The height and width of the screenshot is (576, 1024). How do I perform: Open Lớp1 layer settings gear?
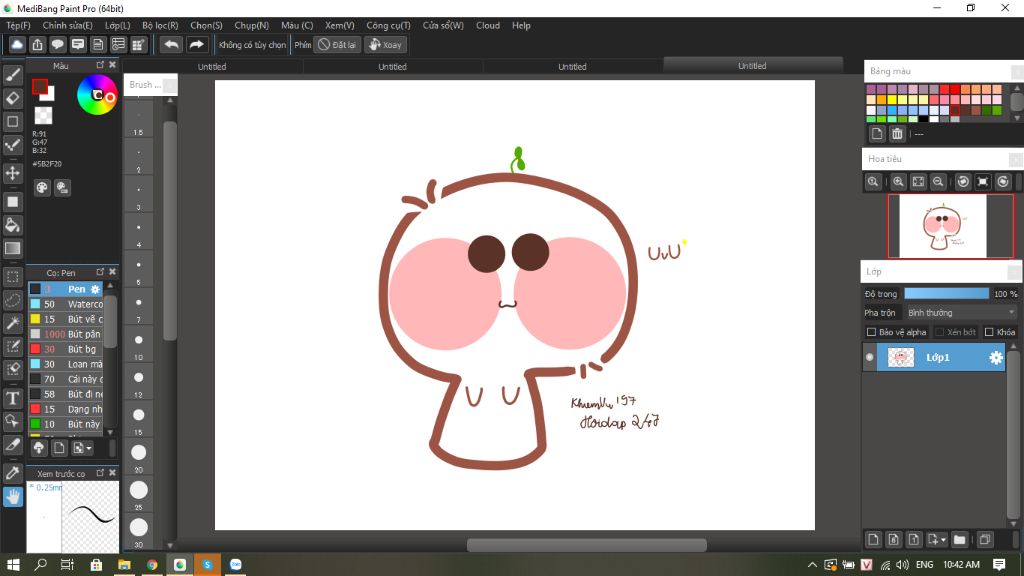coord(995,357)
